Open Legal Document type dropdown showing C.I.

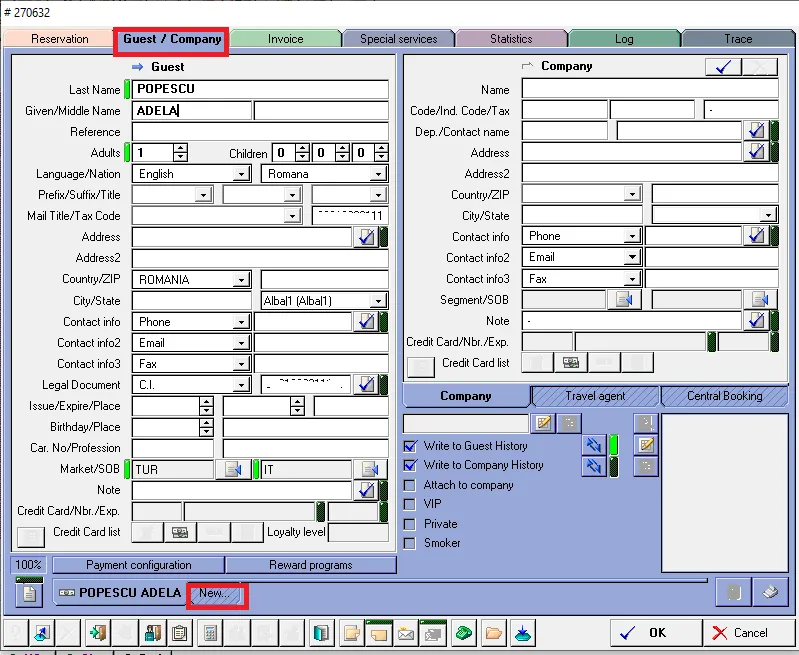(241, 385)
